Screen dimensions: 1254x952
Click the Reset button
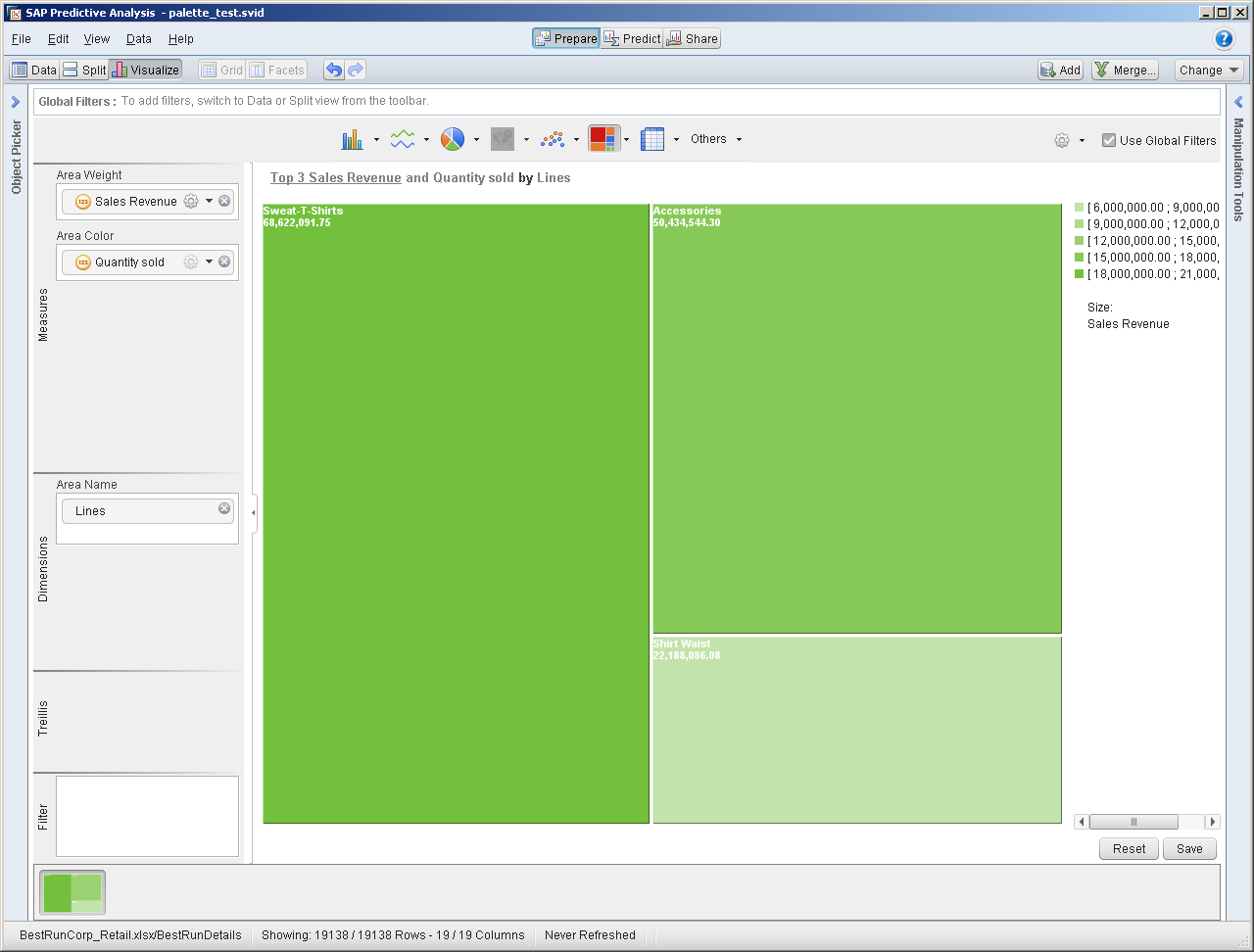point(1129,848)
